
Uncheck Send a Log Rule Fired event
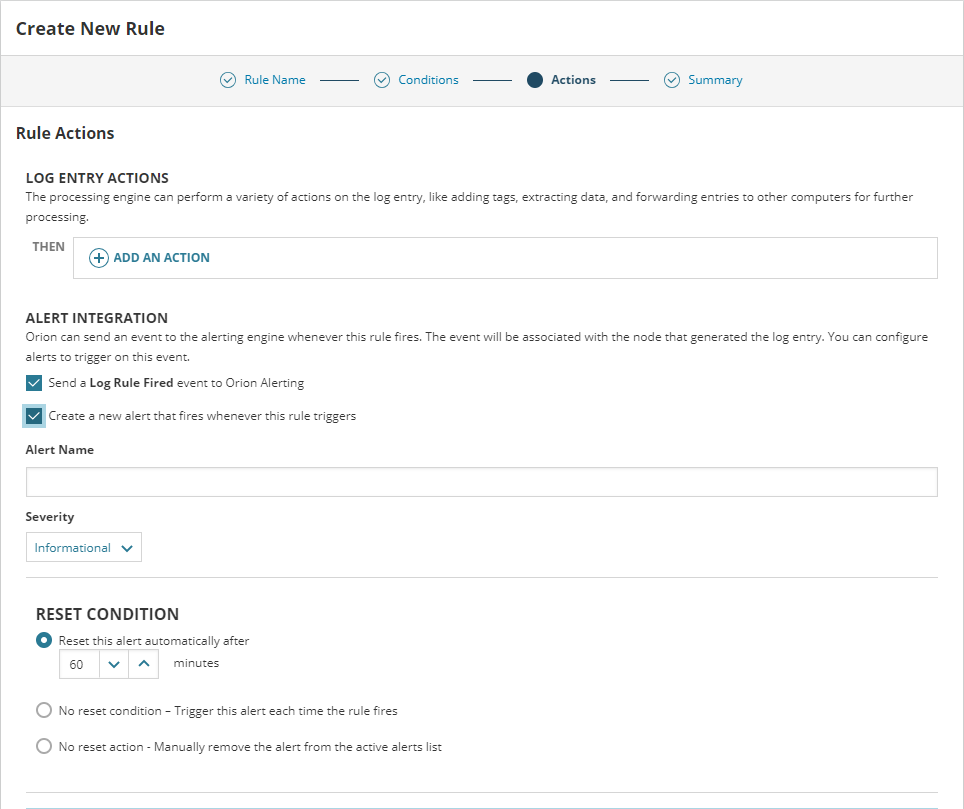[x=35, y=383]
